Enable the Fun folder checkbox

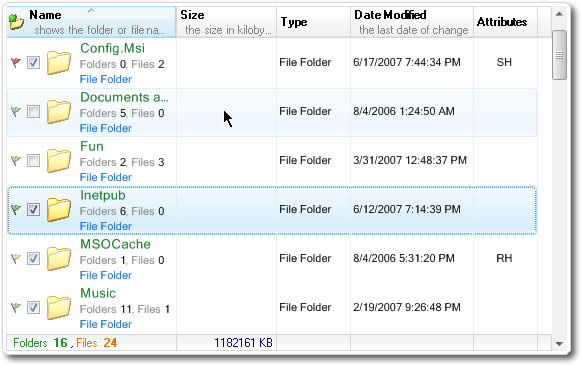point(33,160)
